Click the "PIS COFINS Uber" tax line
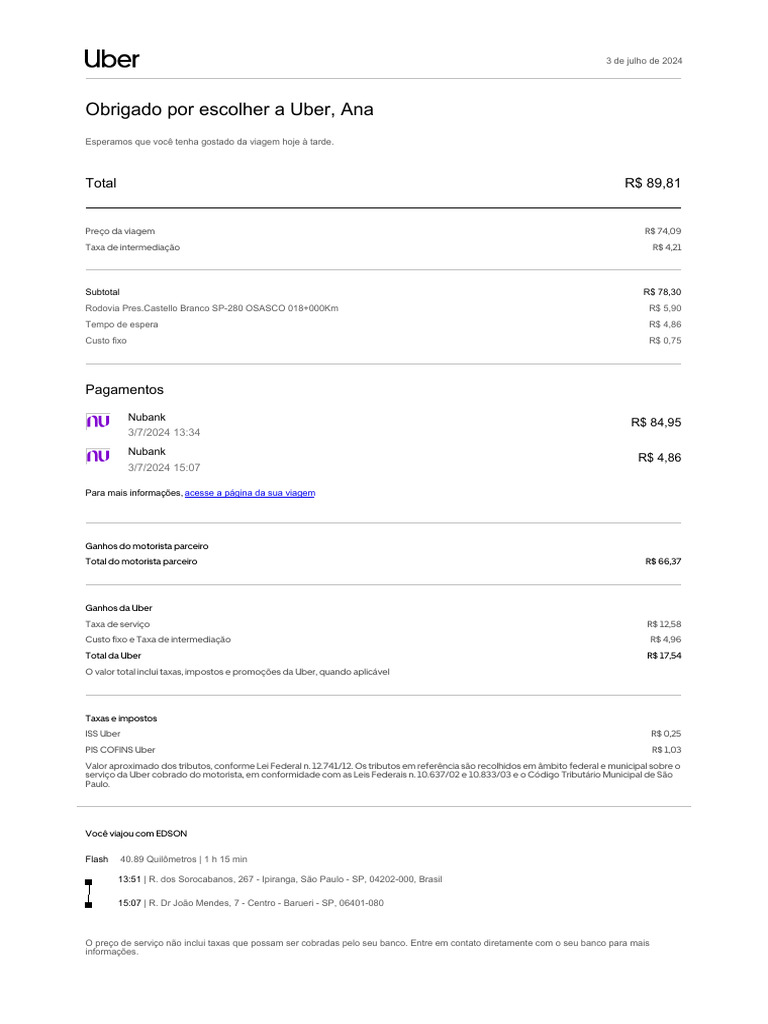The width and height of the screenshot is (768, 1024). click(120, 750)
